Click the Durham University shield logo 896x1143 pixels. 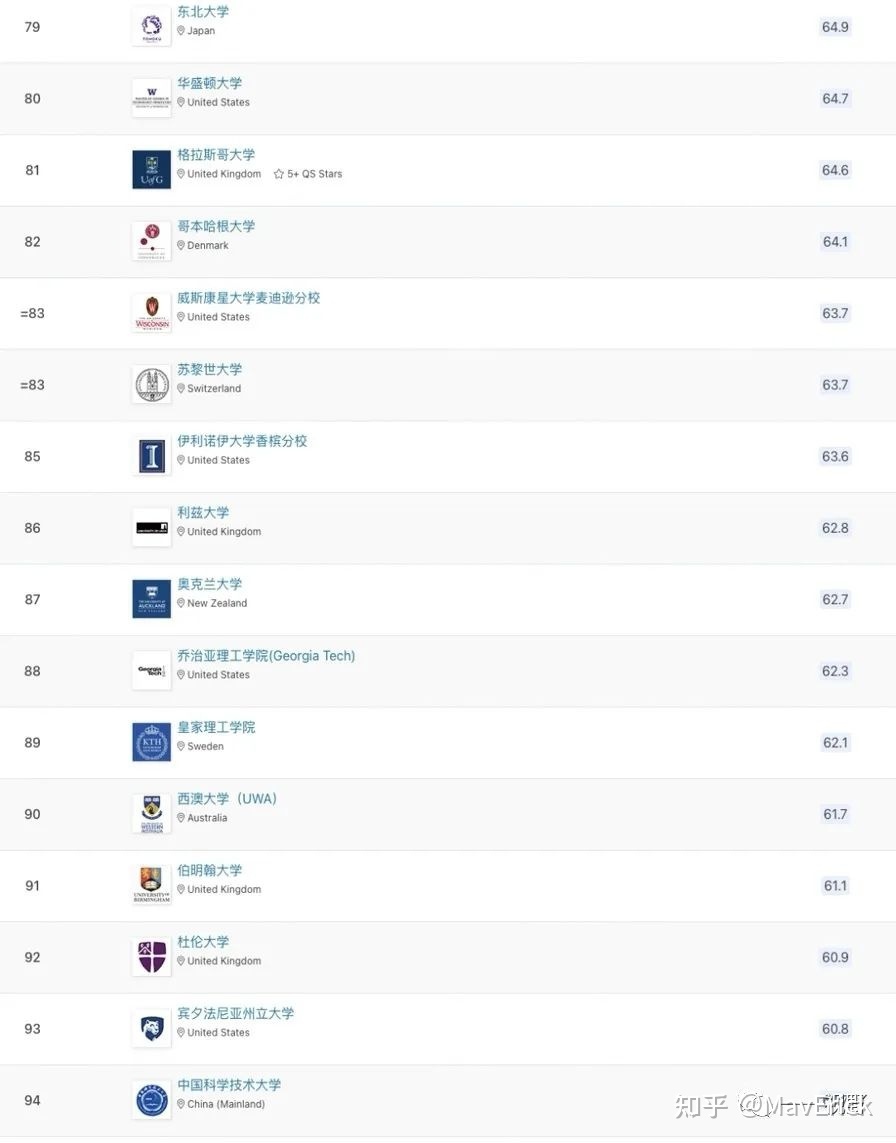[x=152, y=957]
